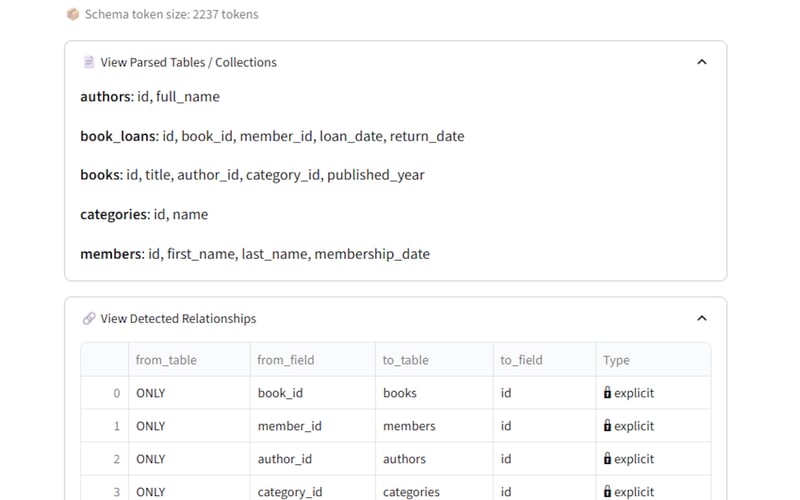This screenshot has height=500, width=800.
Task: Click the to_field 'id' cell in the members row
Action: pos(544,426)
